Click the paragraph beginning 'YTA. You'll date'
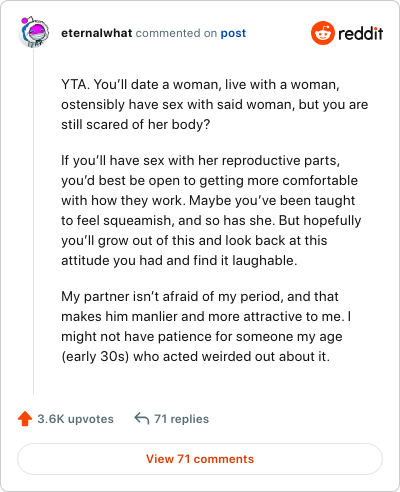This screenshot has height=492, width=400. 215,104
